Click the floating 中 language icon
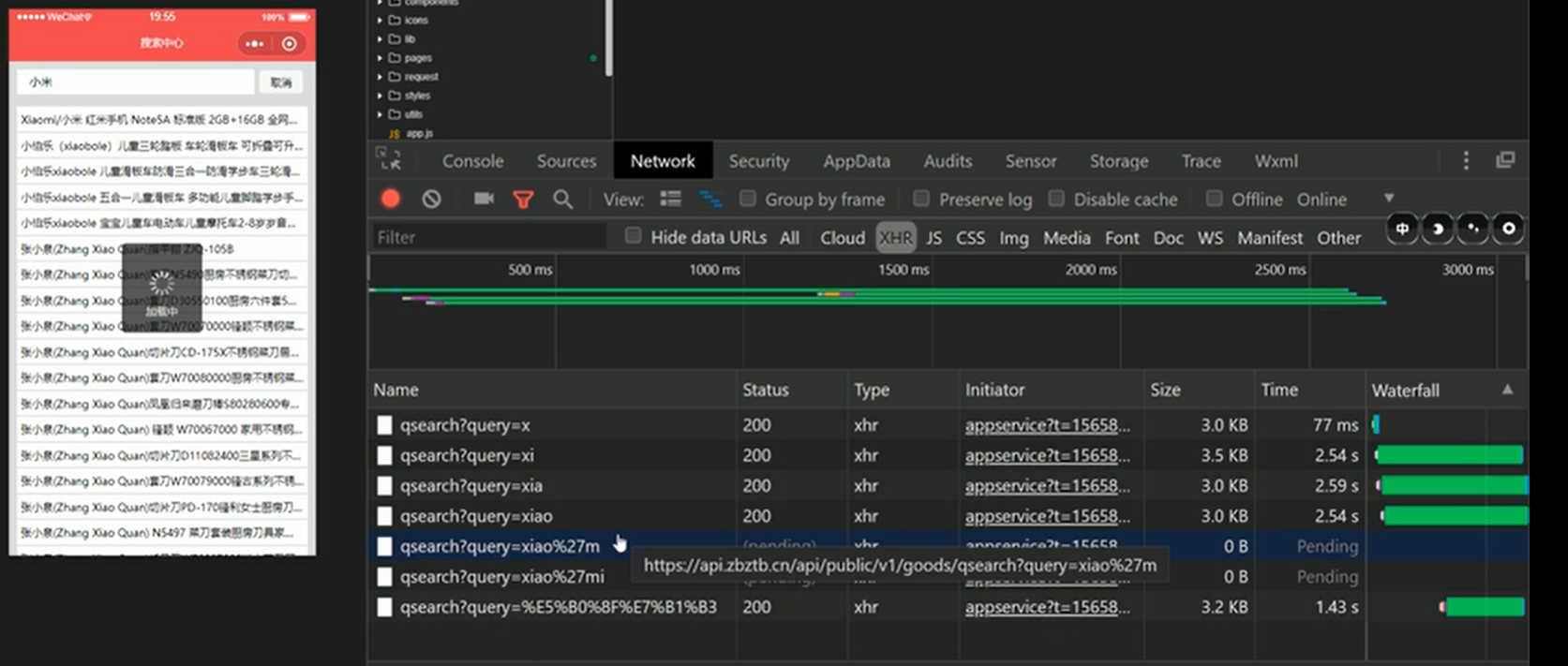This screenshot has height=666, width=1568. [x=1402, y=228]
